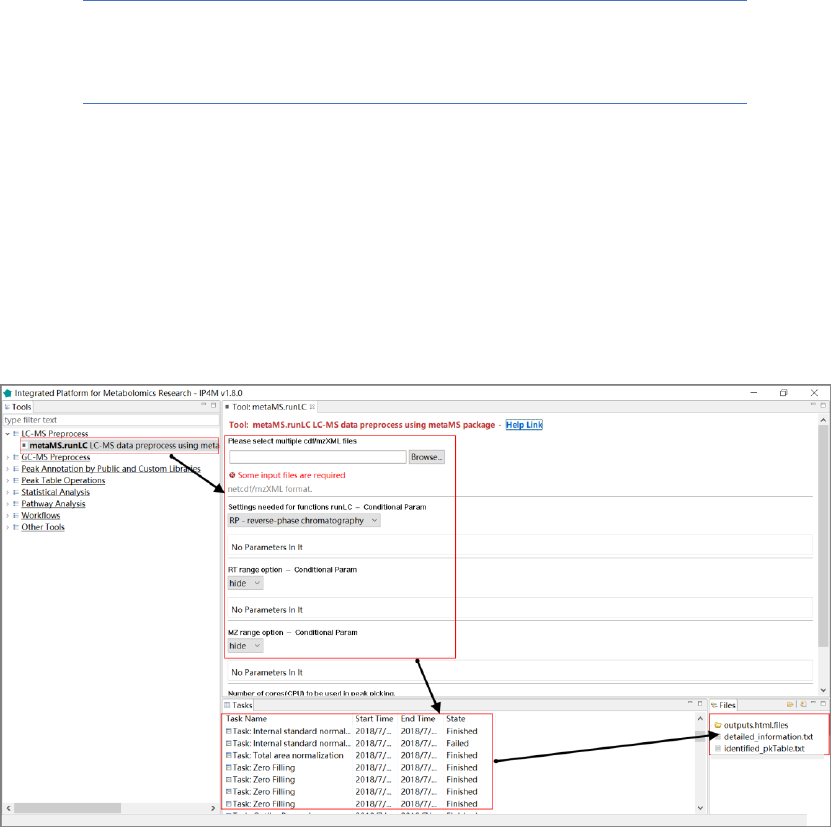
Task: Expand the GC-MS Preprocess tree node
Action: coord(7,457)
